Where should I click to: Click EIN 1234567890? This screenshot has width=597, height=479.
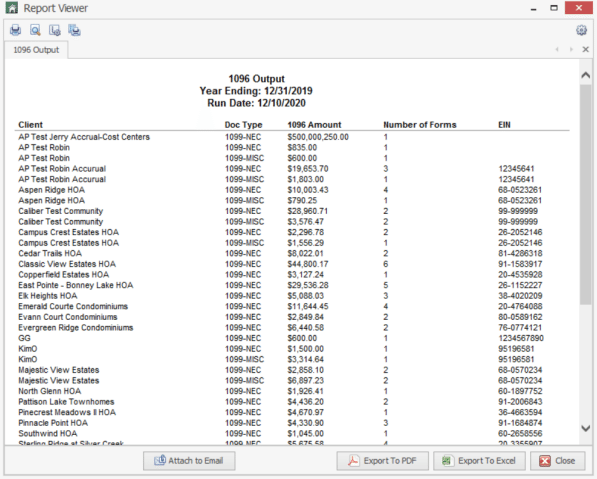[521, 338]
